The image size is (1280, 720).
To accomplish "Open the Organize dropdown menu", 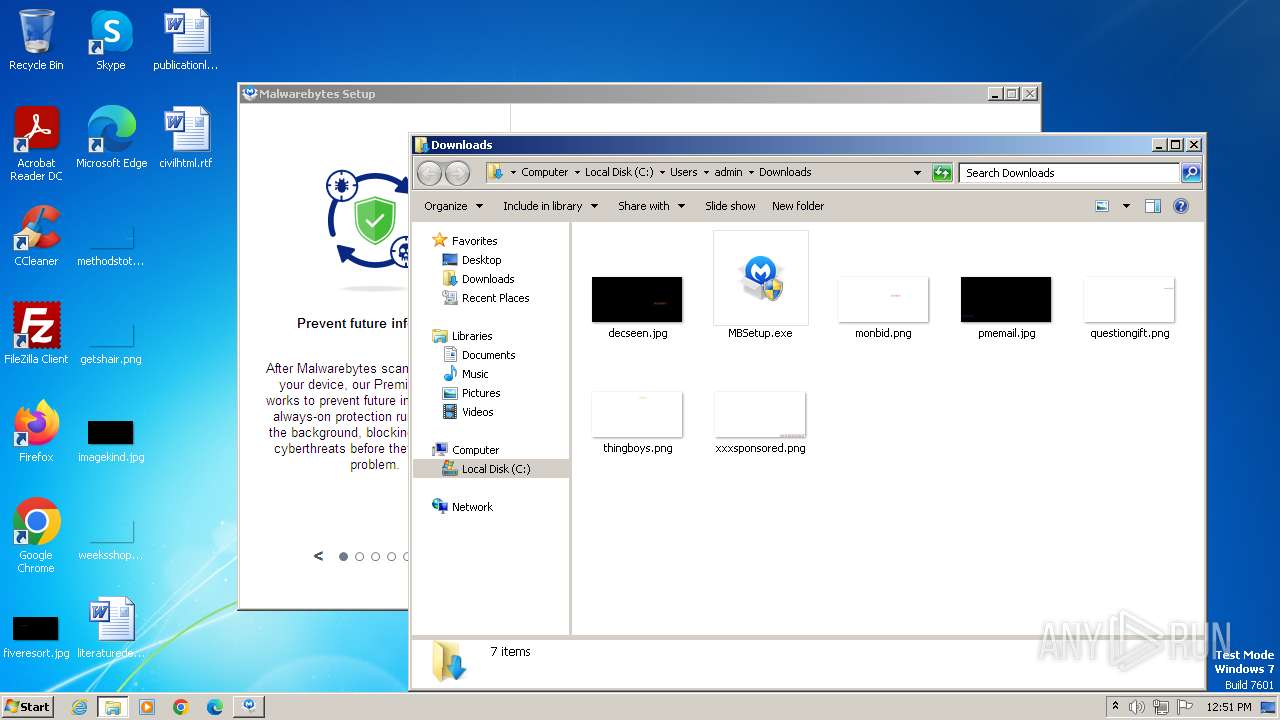I will click(453, 206).
